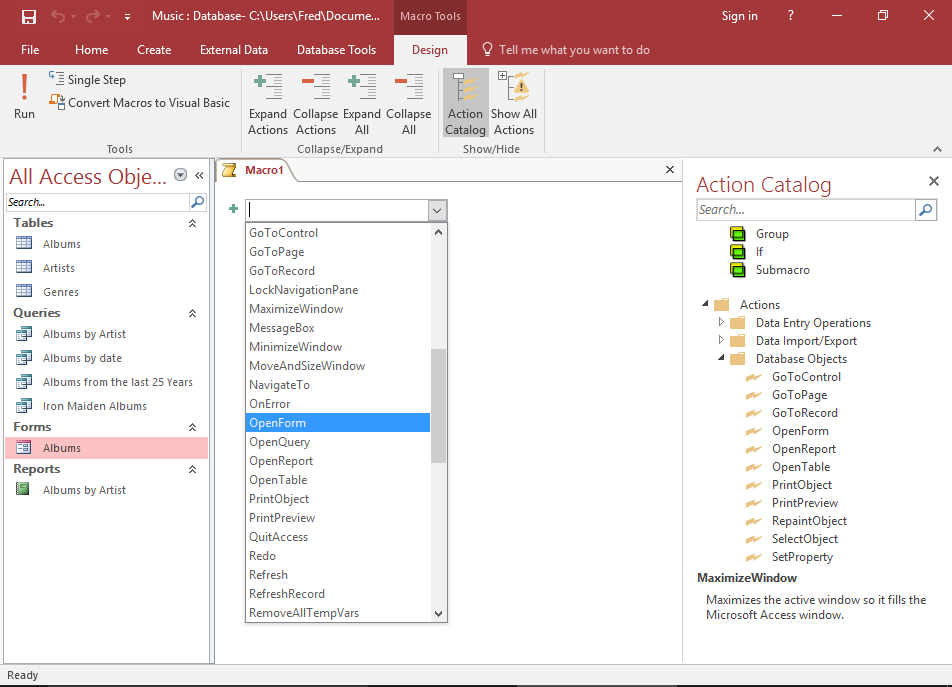Click the Redo icon in title bar

(92, 16)
